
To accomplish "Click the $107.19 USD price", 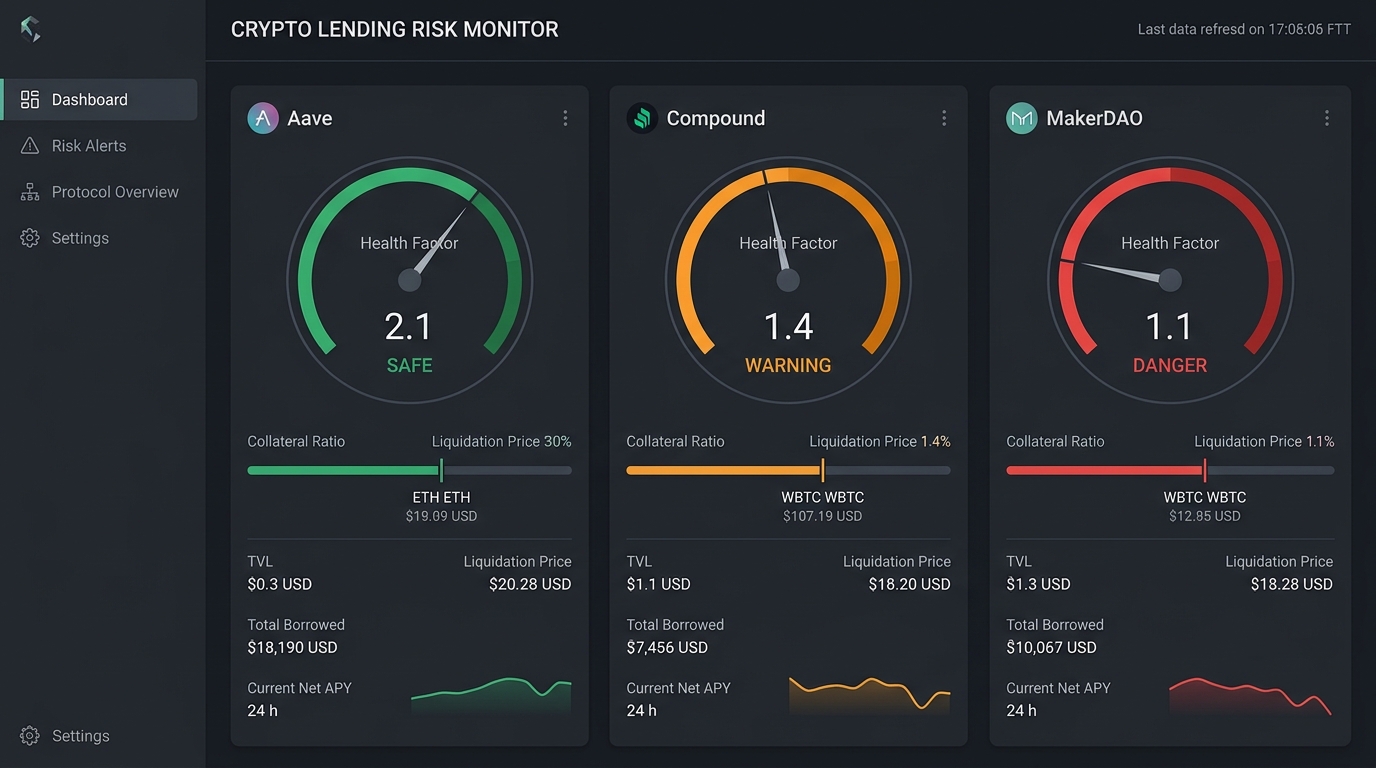I will [x=822, y=516].
